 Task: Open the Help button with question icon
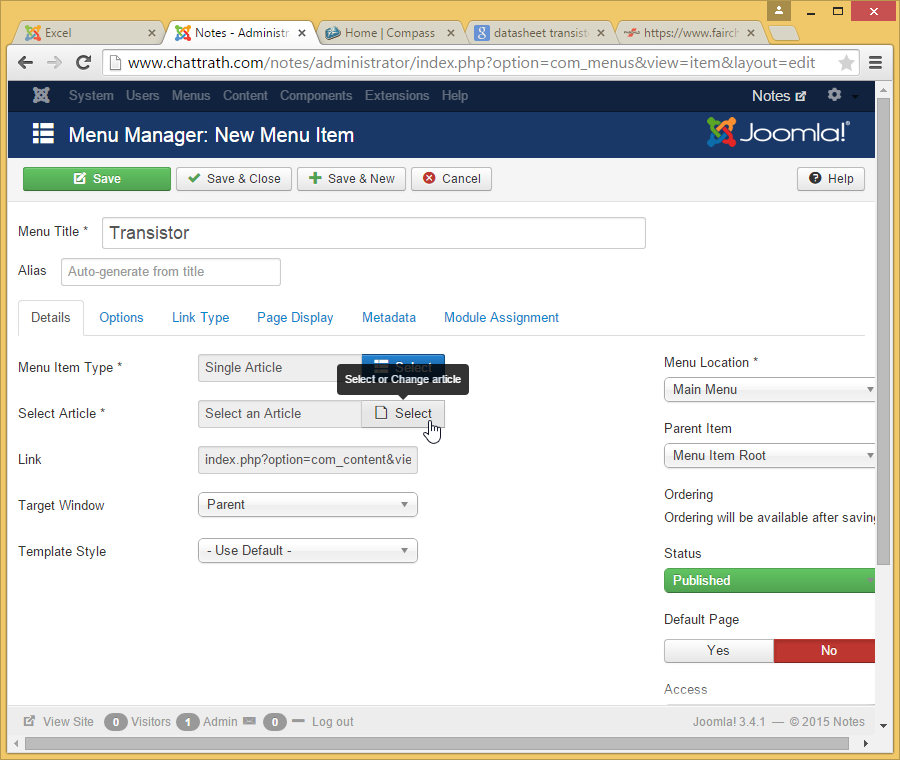830,179
